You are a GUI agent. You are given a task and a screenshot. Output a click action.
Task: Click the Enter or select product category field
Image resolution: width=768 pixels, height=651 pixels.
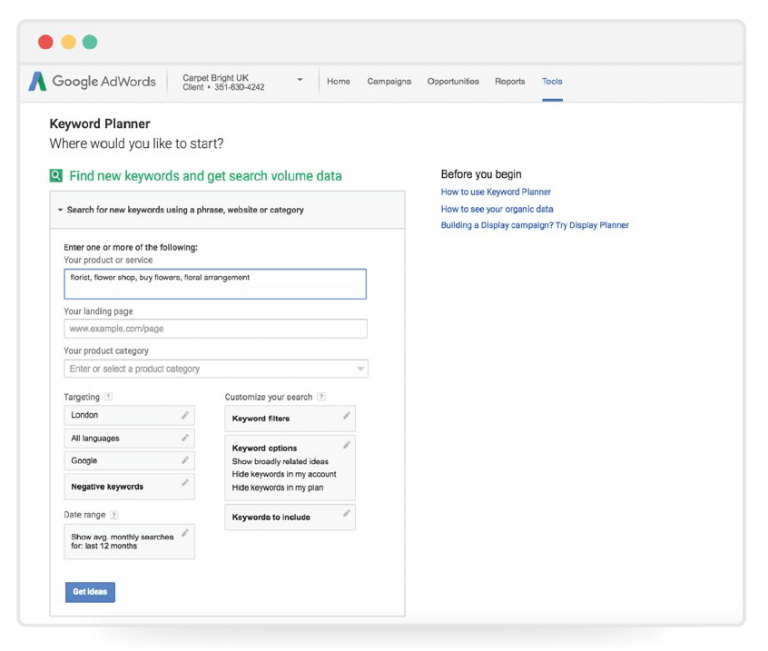pos(216,368)
